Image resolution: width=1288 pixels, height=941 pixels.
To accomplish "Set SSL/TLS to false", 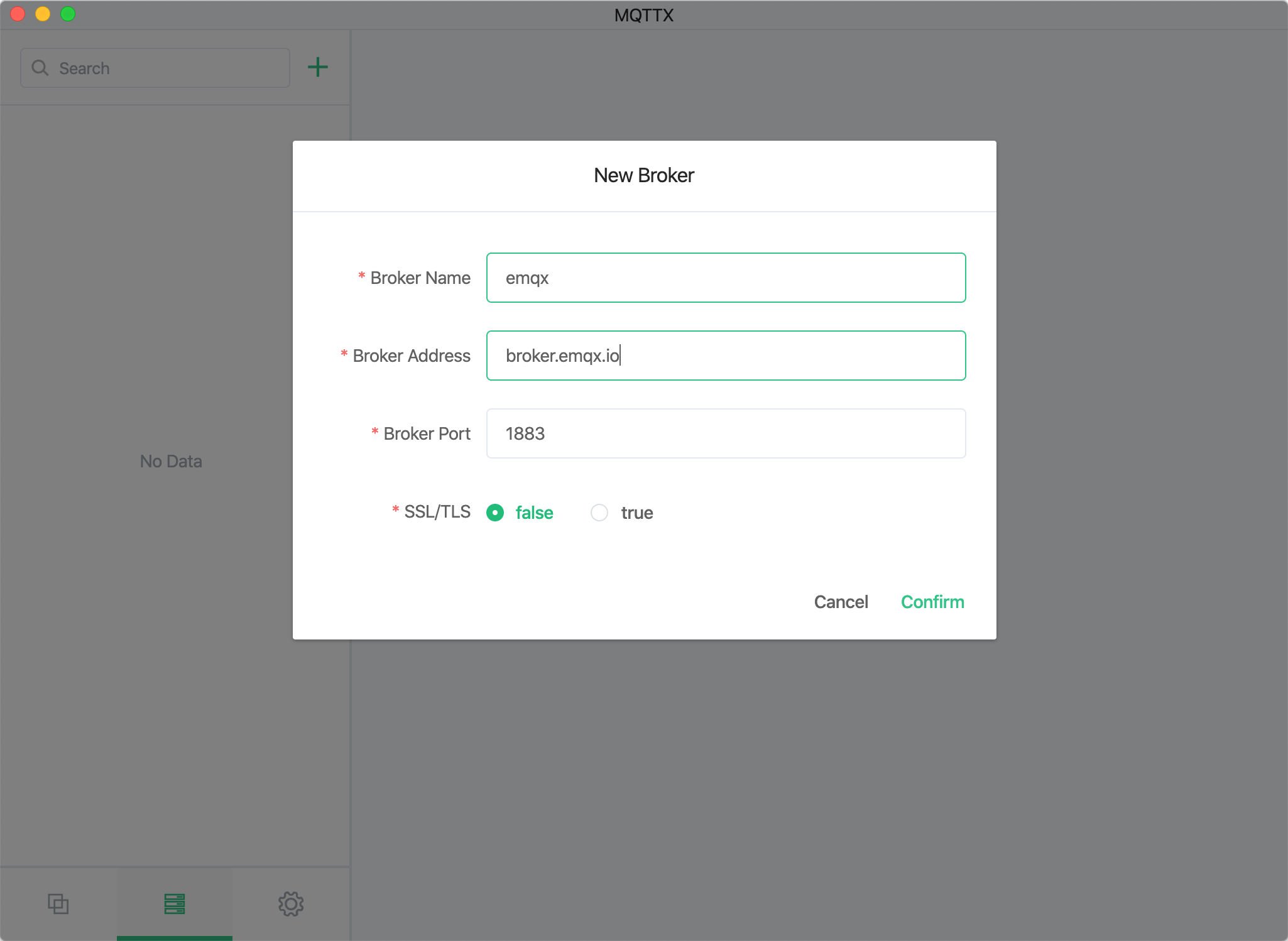I will [496, 513].
